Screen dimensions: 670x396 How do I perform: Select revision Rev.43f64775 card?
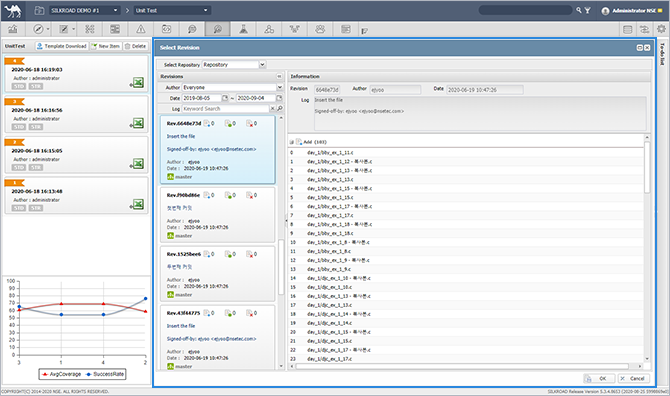pos(217,337)
